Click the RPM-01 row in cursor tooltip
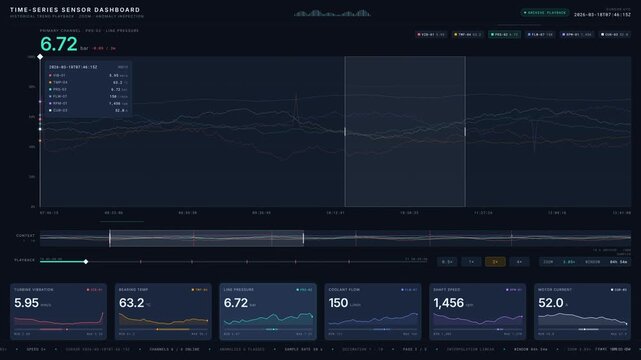The height and width of the screenshot is (360, 641). pyautogui.click(x=88, y=103)
